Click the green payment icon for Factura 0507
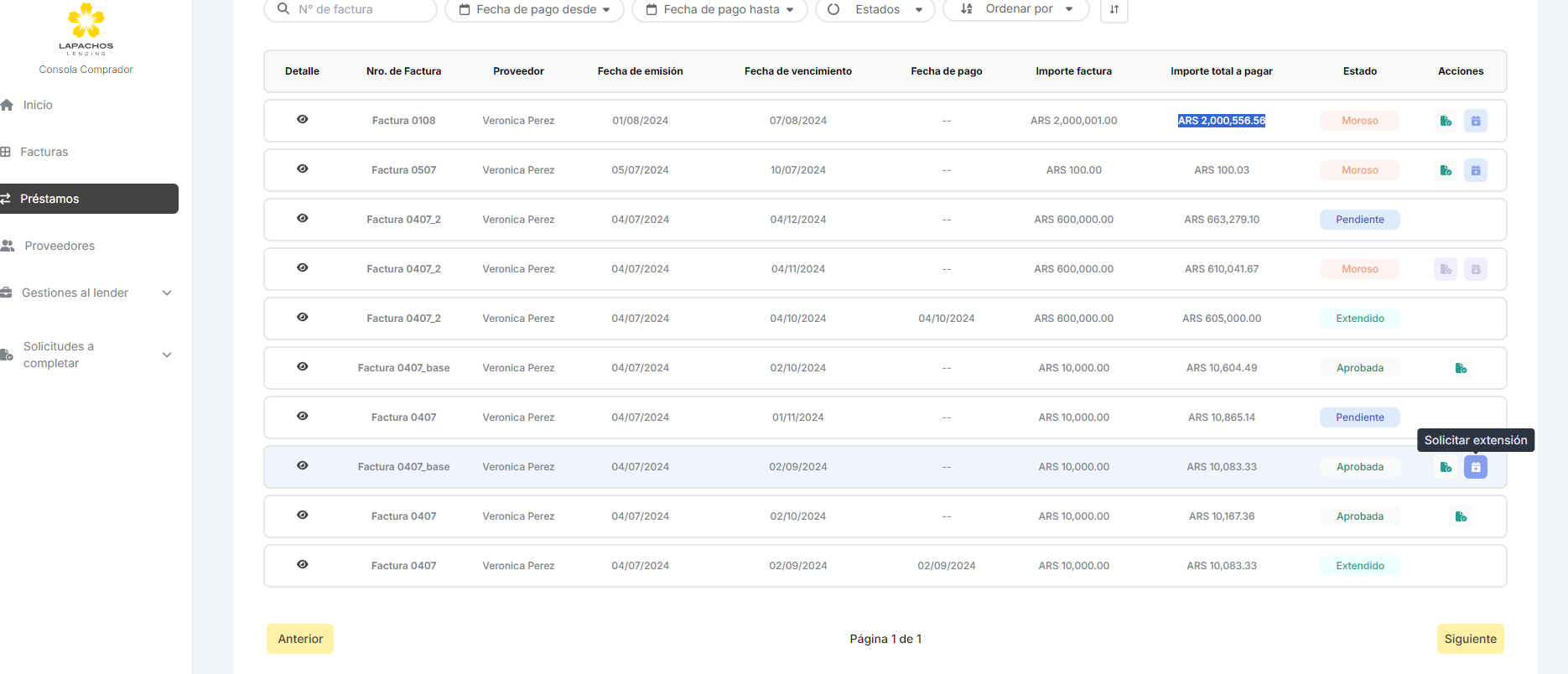 [1446, 170]
